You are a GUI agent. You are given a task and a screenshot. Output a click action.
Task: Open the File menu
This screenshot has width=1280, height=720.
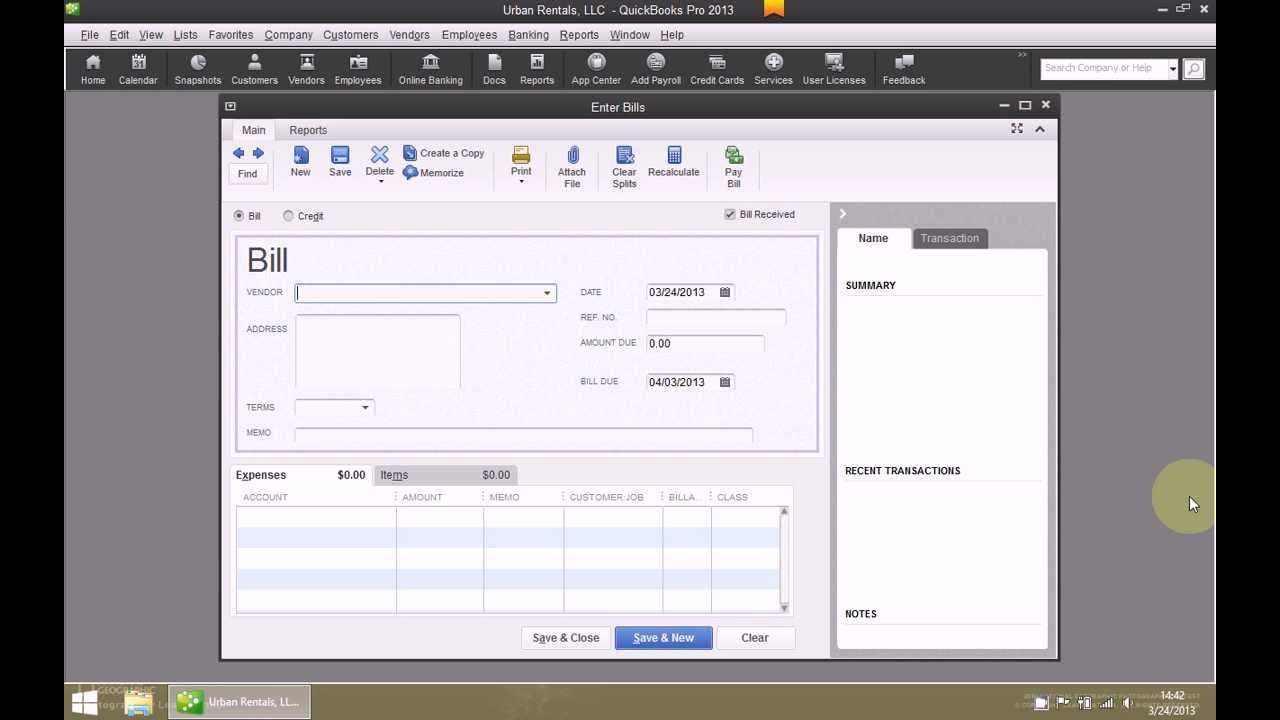[x=89, y=35]
